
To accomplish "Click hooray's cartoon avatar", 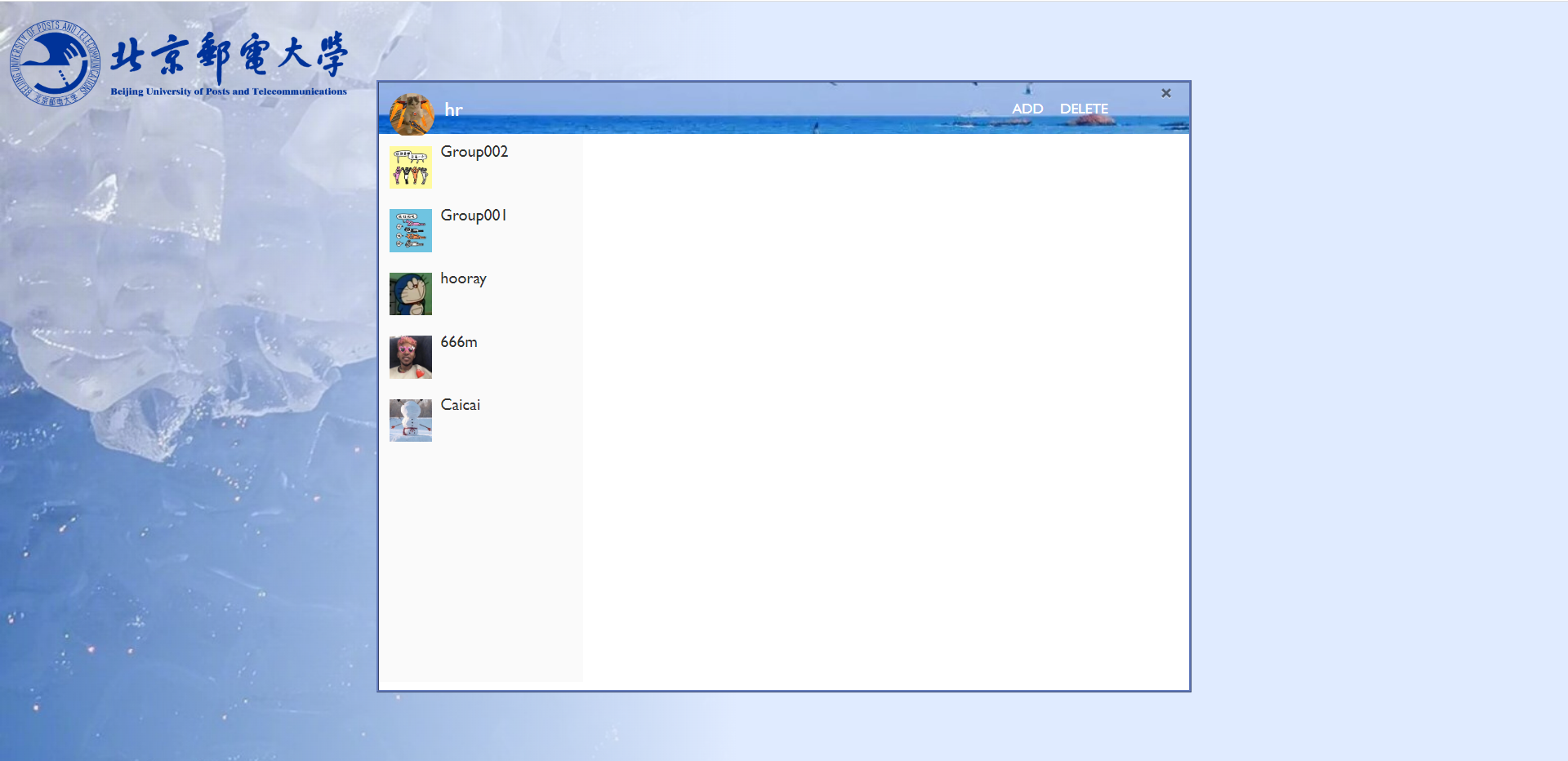I will point(410,294).
